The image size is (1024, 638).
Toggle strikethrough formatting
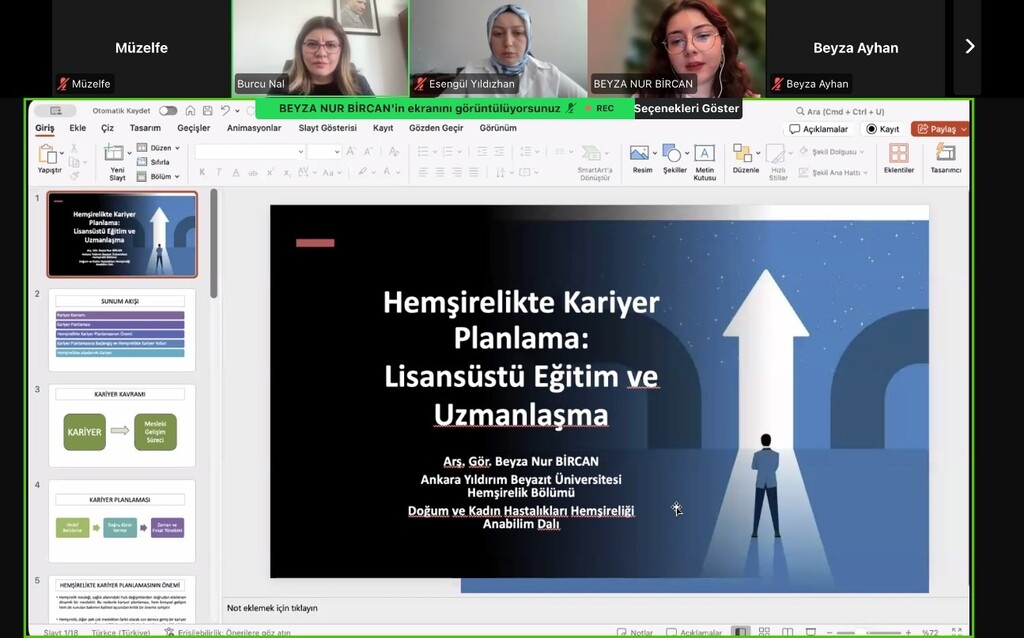(253, 172)
